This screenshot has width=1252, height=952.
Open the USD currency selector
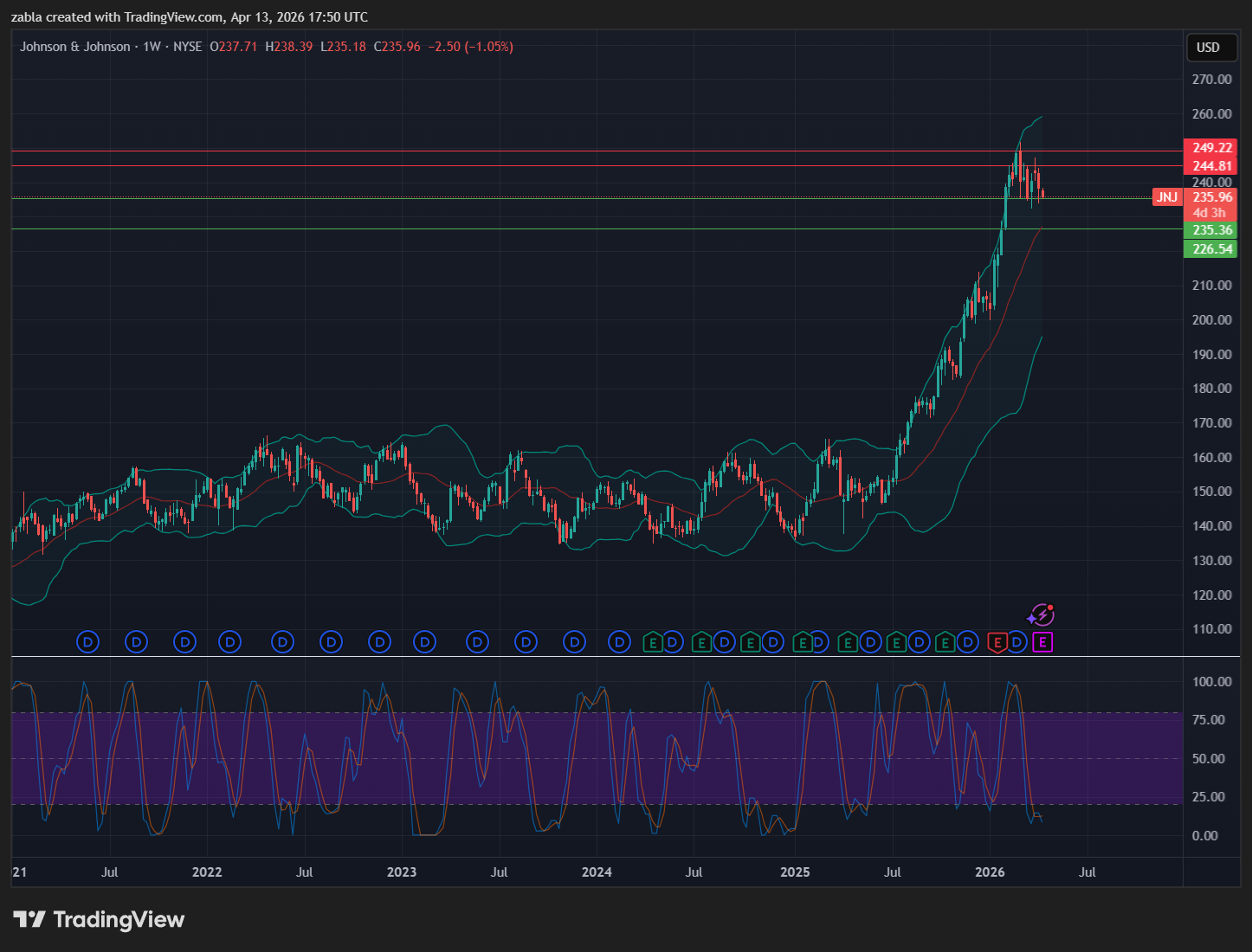coord(1208,48)
